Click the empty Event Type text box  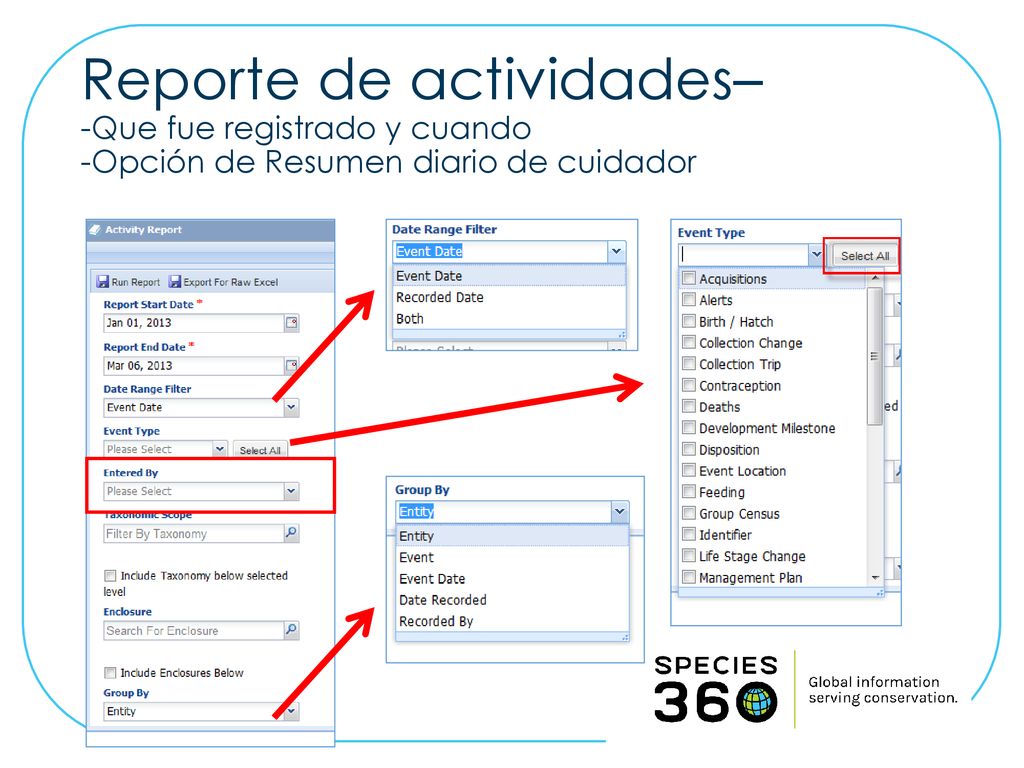pyautogui.click(x=744, y=254)
